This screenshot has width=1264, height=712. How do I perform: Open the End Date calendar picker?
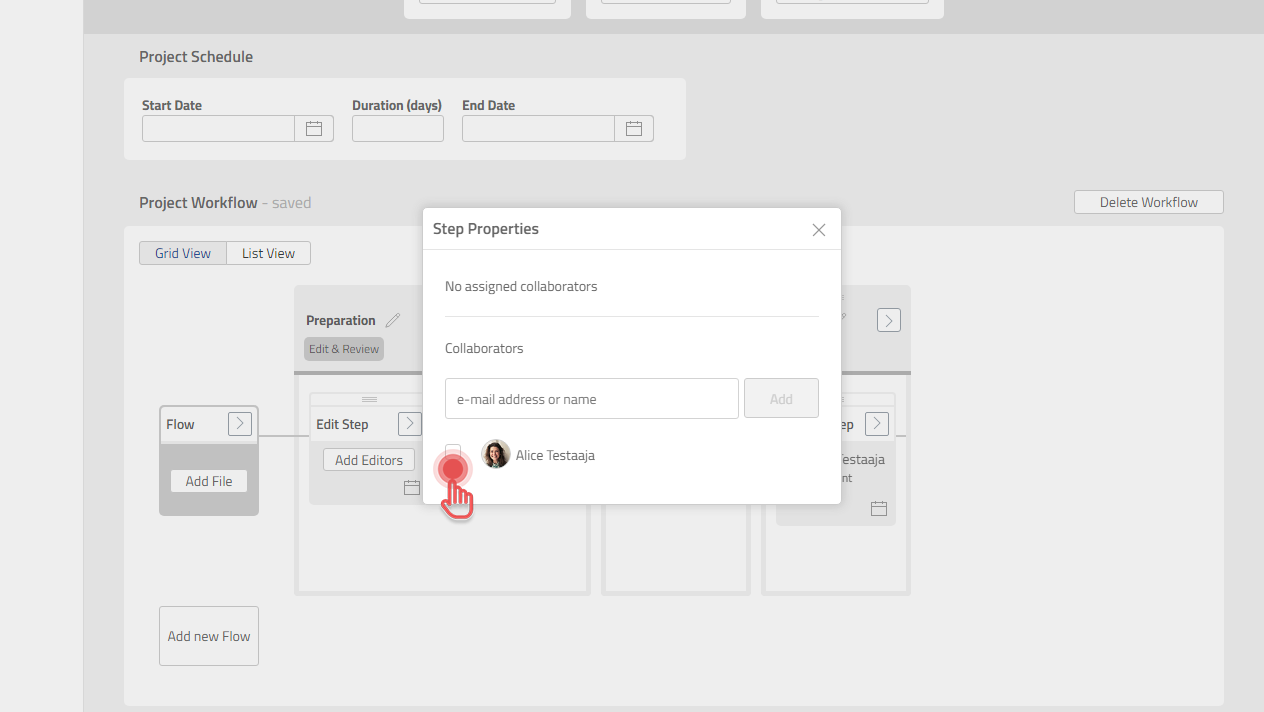point(634,128)
